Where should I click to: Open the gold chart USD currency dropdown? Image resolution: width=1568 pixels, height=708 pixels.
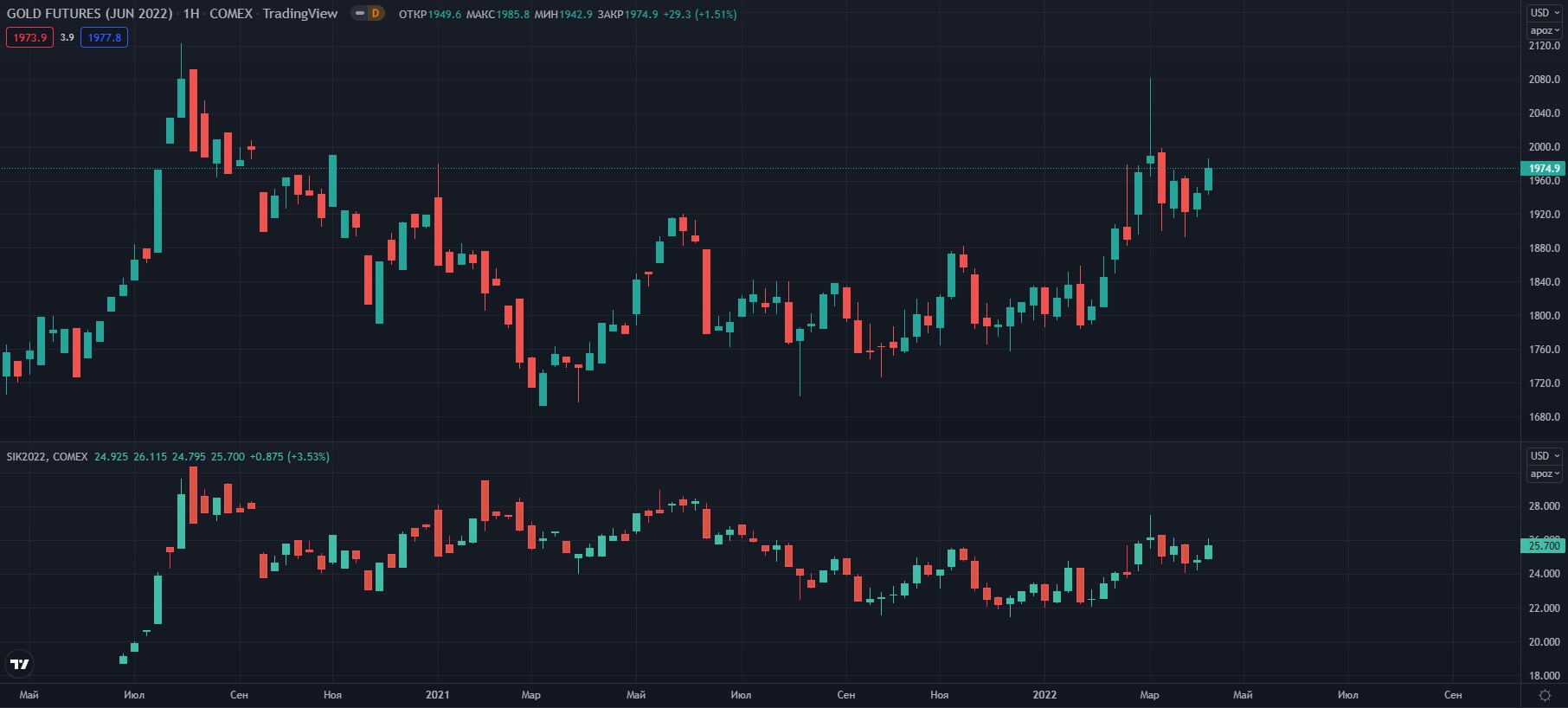pyautogui.click(x=1545, y=13)
